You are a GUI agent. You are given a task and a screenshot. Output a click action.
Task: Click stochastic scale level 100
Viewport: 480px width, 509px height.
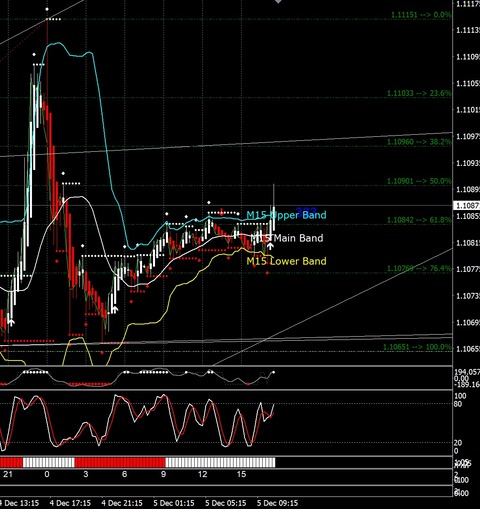click(x=460, y=396)
